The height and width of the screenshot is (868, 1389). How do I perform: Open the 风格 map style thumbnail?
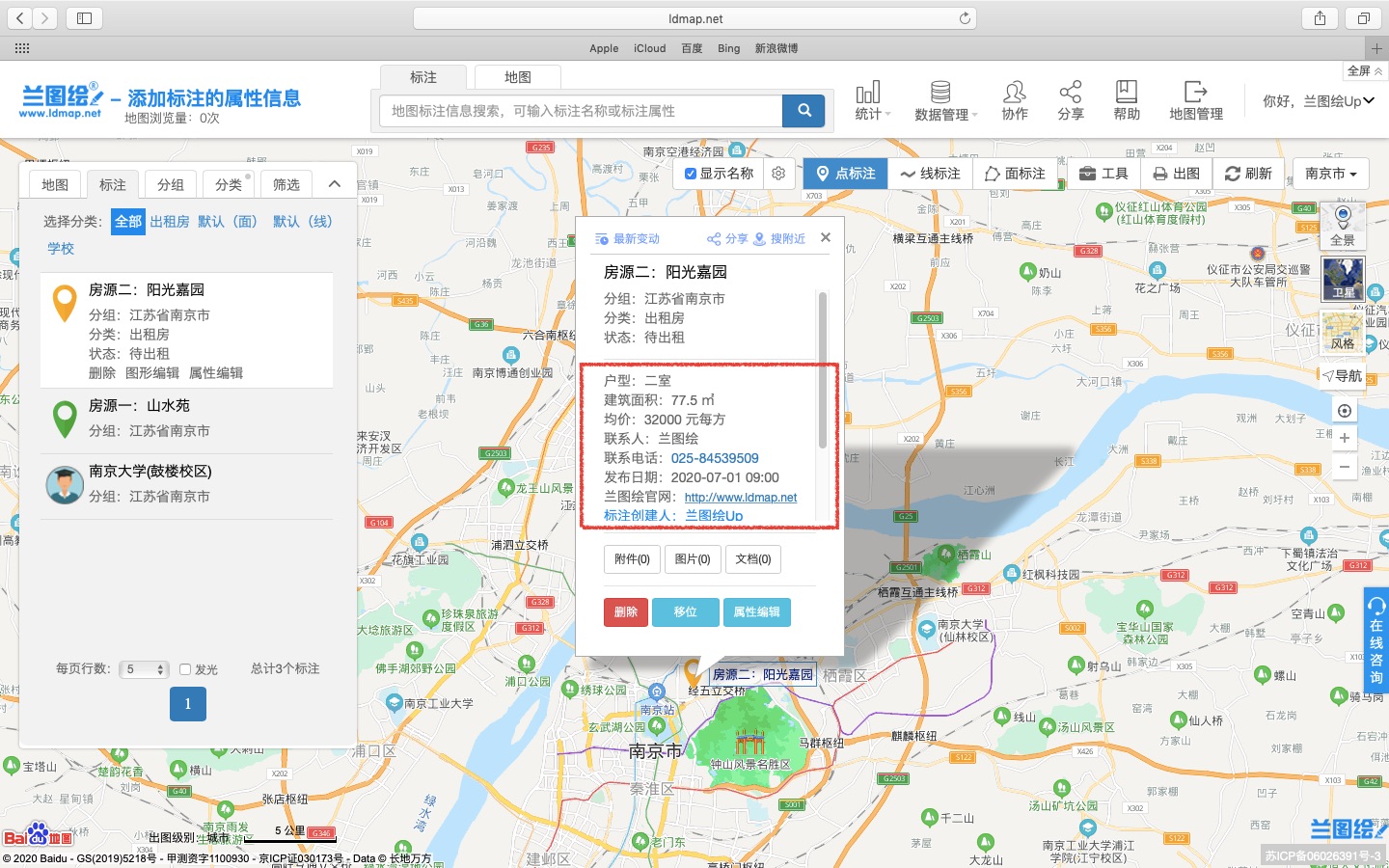coord(1343,331)
